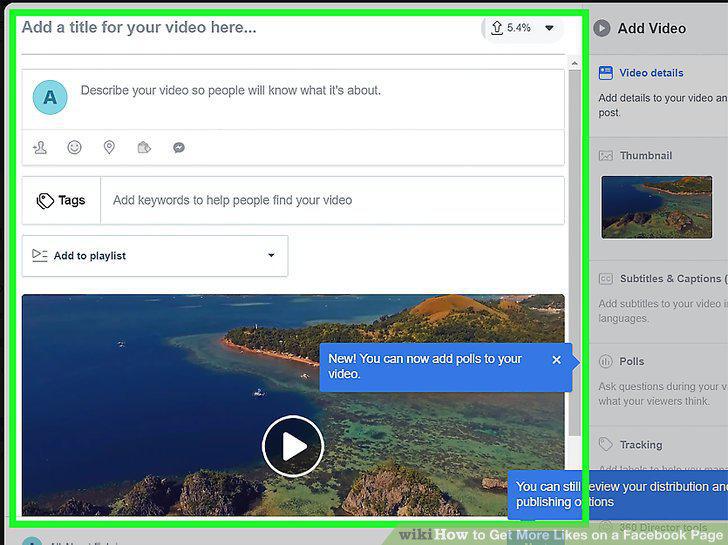The height and width of the screenshot is (545, 728).
Task: Open the feeling/activity emoji icon
Action: tap(74, 147)
